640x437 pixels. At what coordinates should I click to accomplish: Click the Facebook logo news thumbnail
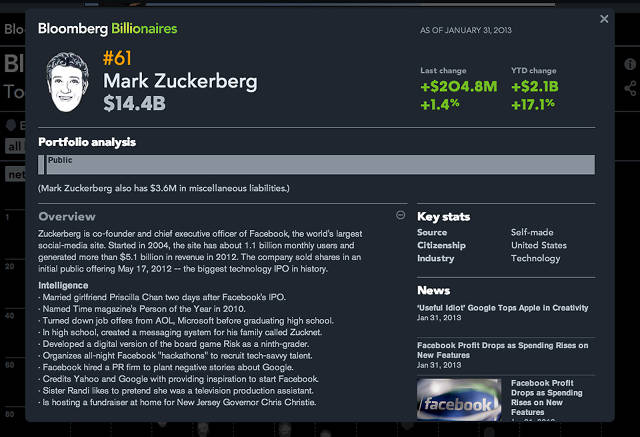point(459,399)
